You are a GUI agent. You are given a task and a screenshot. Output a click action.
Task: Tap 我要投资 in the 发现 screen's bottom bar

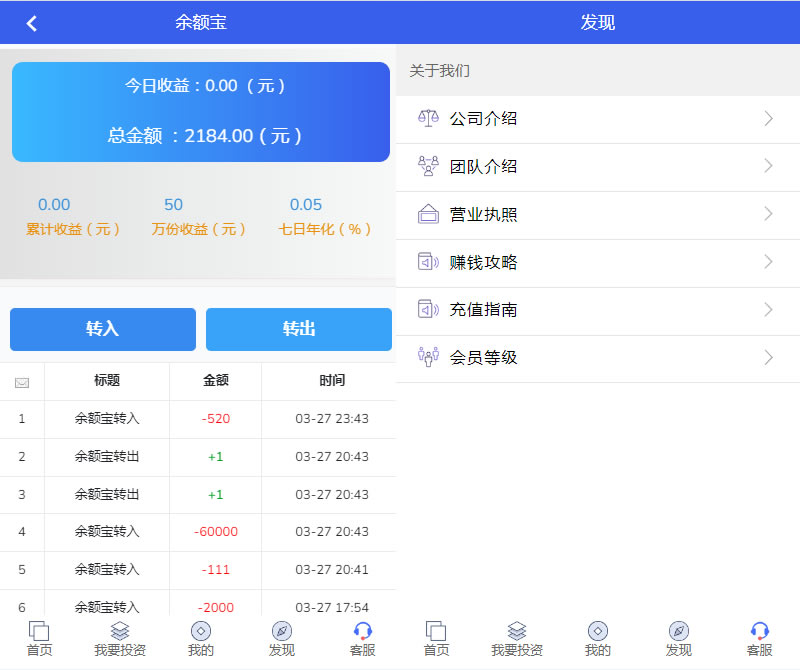(517, 638)
